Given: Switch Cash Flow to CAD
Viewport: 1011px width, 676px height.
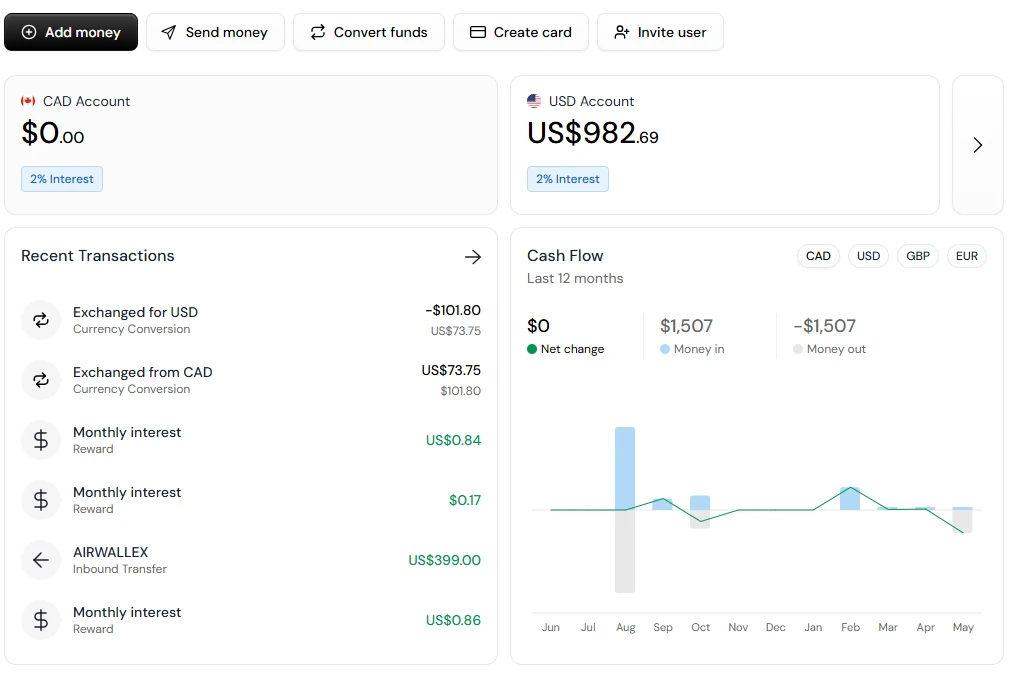Looking at the screenshot, I should 818,256.
